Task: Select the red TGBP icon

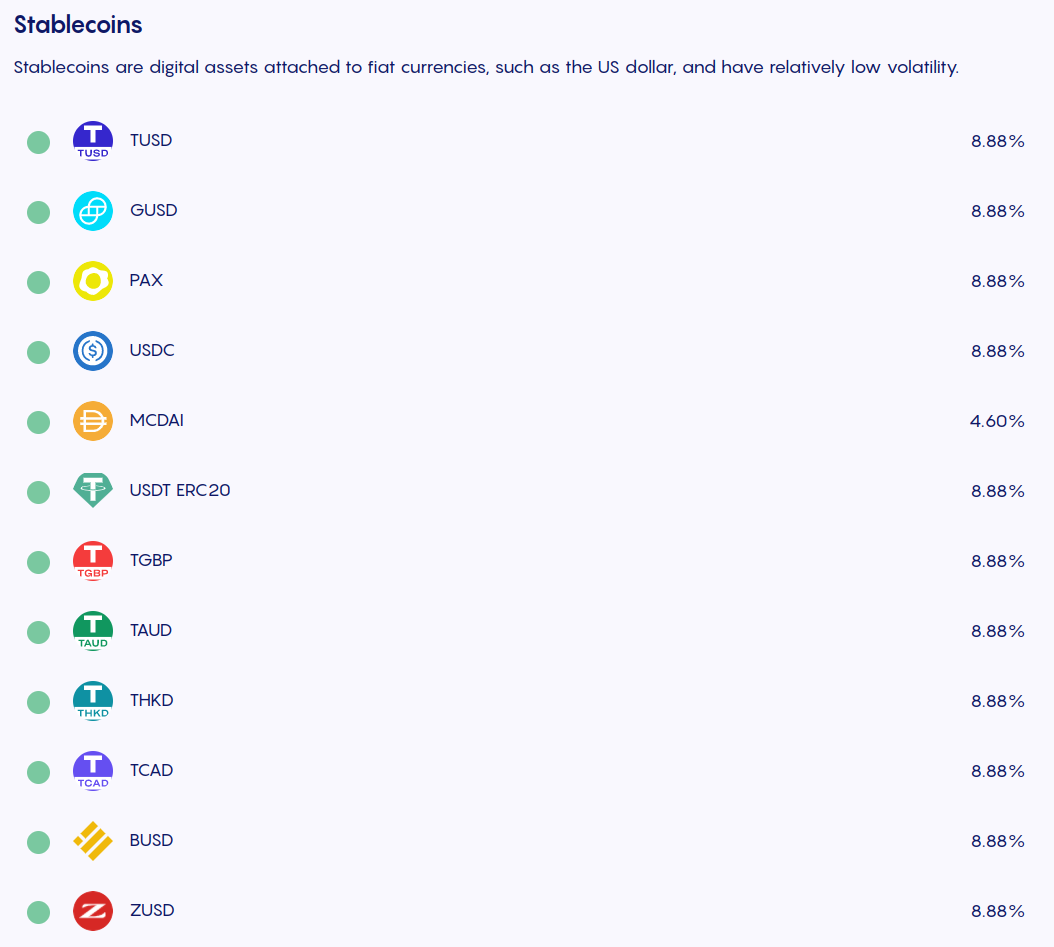Action: click(93, 561)
